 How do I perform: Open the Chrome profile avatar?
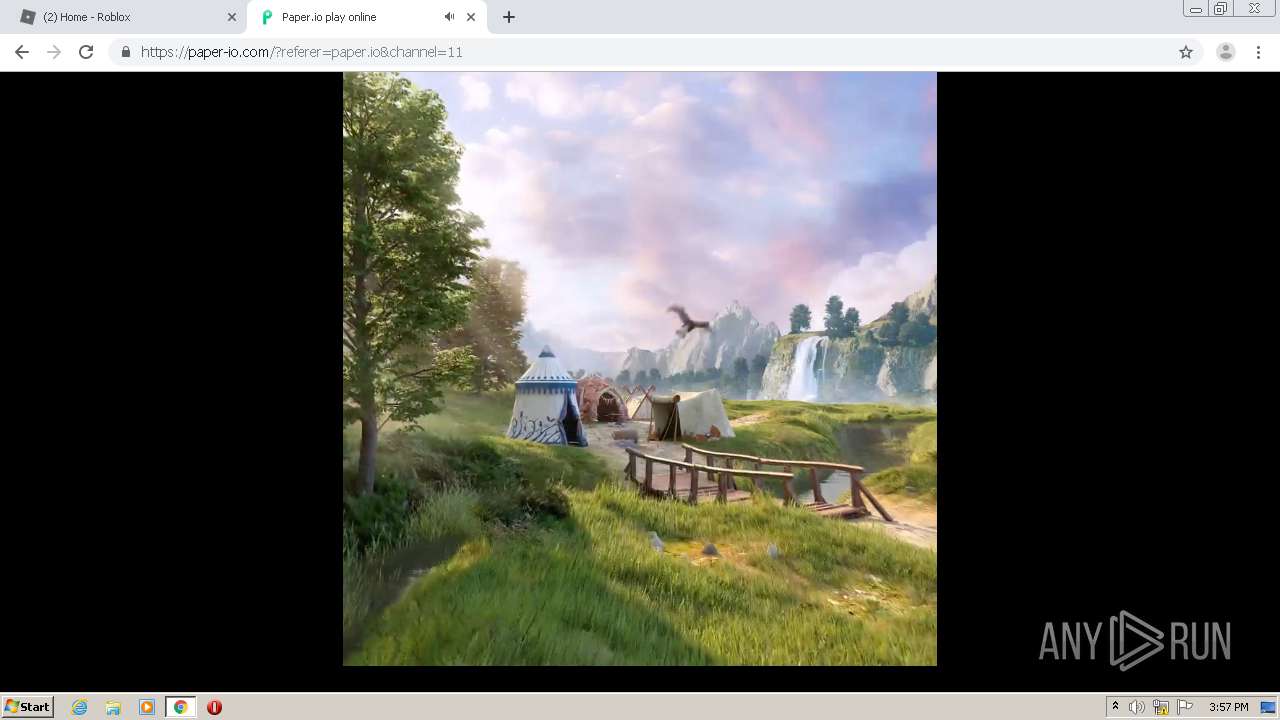(x=1226, y=52)
